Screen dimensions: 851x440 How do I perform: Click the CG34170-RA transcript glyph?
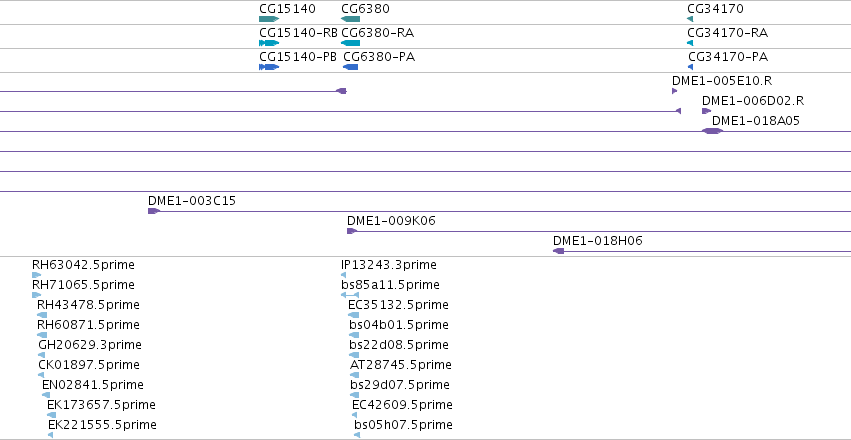coord(690,43)
